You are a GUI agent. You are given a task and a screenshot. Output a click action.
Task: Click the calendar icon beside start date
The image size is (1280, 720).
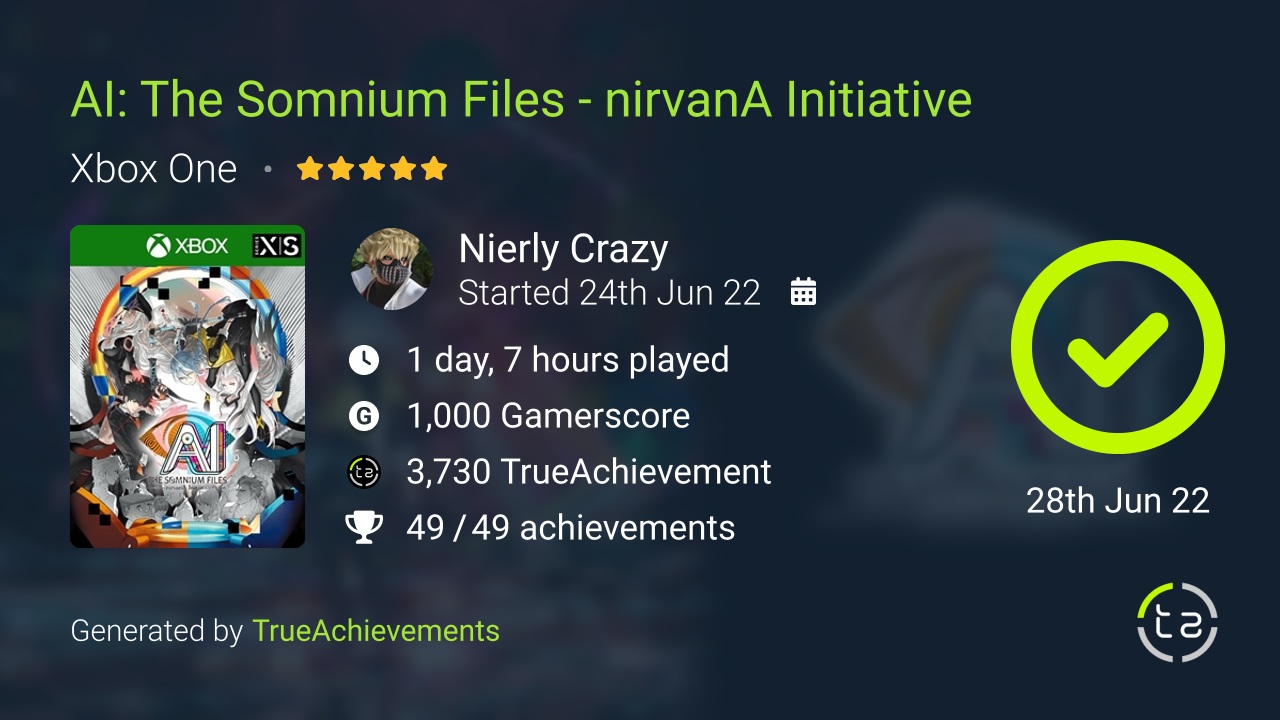[x=803, y=292]
